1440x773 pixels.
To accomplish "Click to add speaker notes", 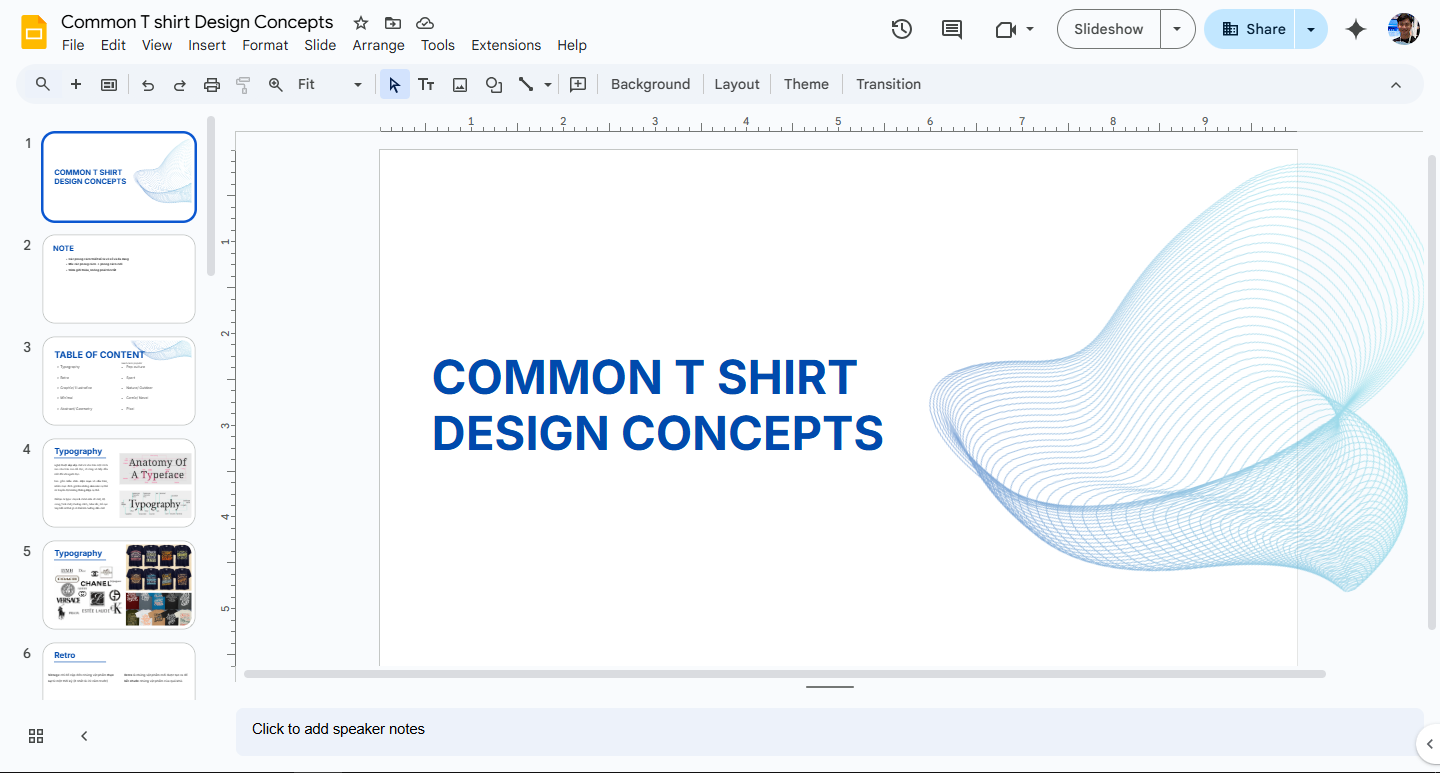I will 829,731.
